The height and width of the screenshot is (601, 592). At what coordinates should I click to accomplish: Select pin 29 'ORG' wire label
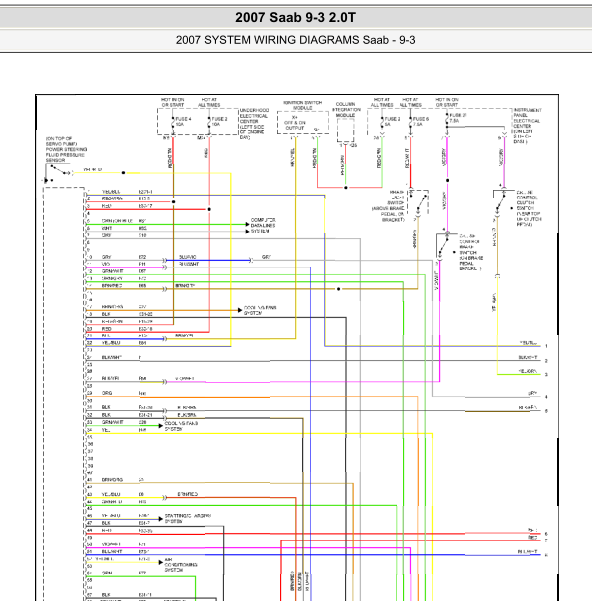pyautogui.click(x=107, y=393)
